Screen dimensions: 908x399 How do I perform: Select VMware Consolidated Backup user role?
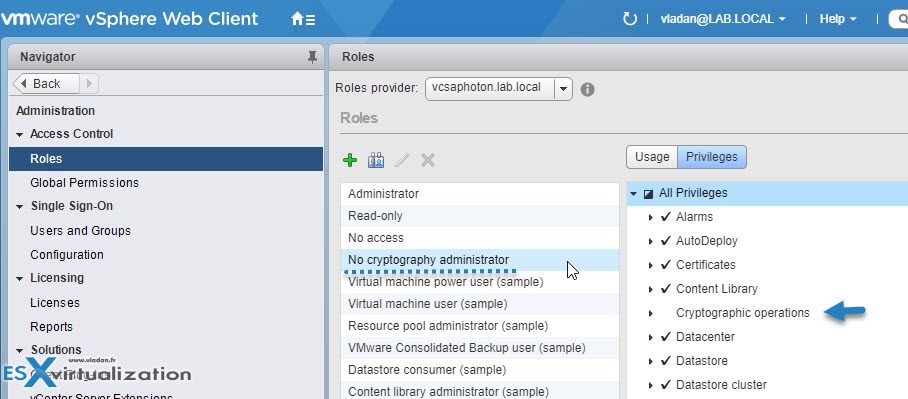[480, 347]
